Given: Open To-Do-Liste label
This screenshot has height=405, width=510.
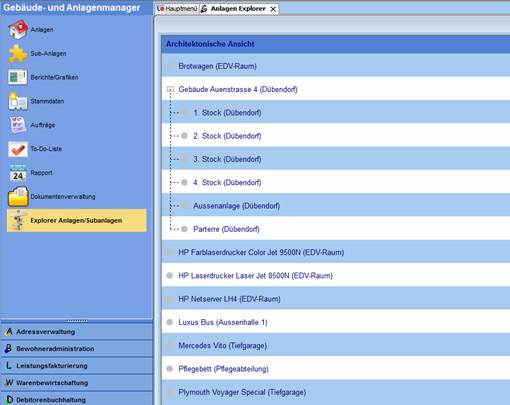Looking at the screenshot, I should tap(46, 149).
